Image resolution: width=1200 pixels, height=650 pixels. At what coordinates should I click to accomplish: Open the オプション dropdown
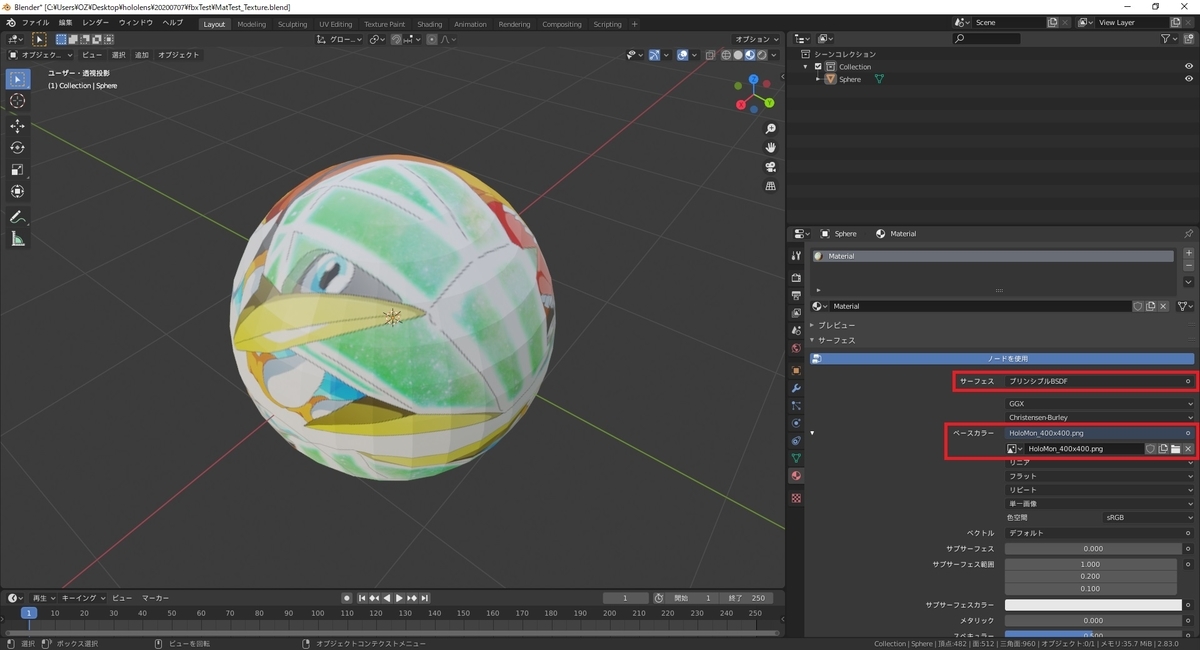coord(756,39)
